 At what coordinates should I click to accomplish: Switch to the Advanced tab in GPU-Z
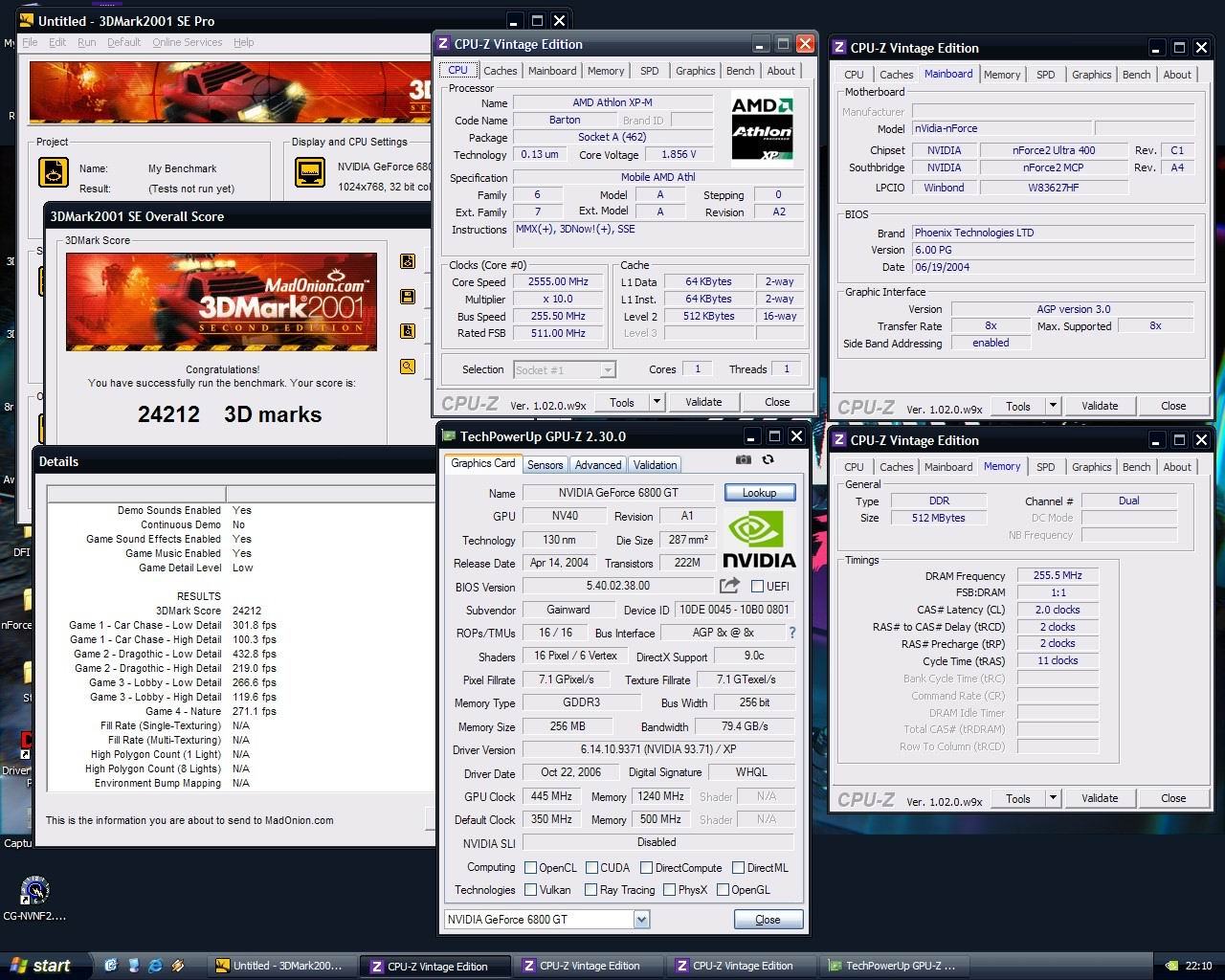tap(598, 465)
